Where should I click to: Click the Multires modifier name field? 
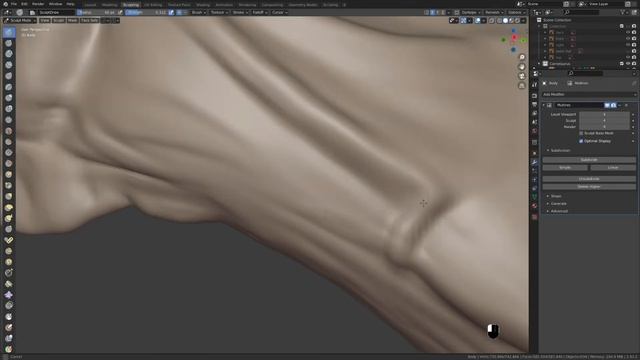coord(579,105)
